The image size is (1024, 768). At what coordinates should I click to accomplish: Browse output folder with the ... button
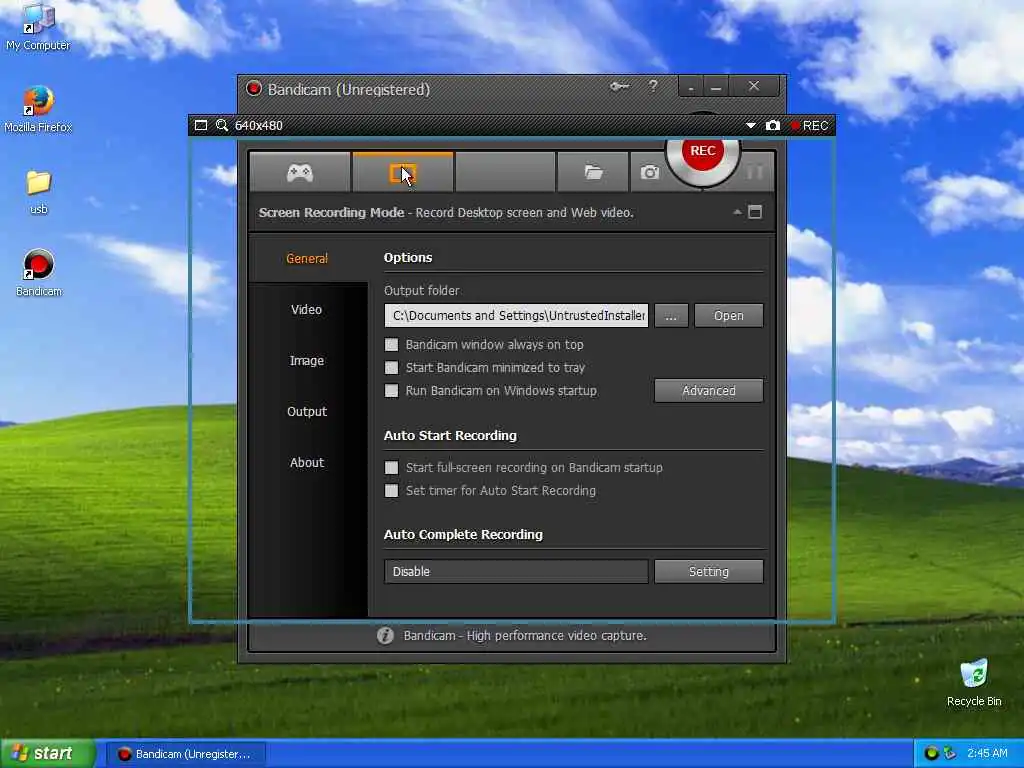click(x=671, y=315)
